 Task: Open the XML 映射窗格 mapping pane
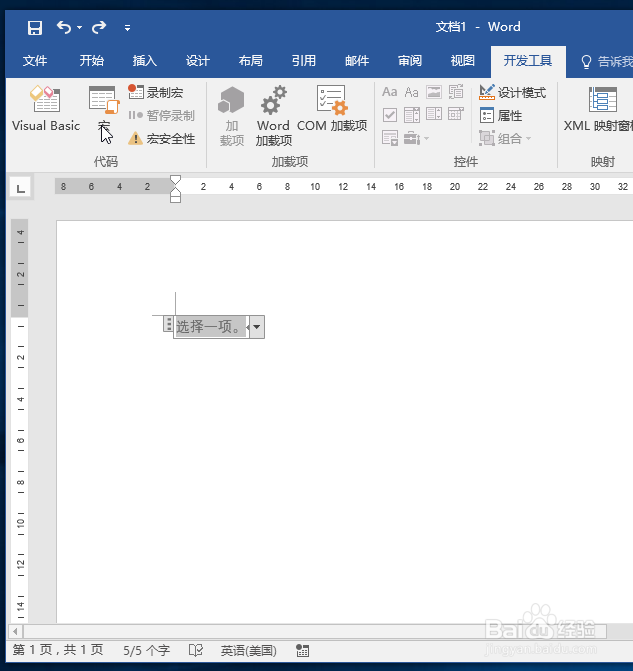tap(598, 109)
